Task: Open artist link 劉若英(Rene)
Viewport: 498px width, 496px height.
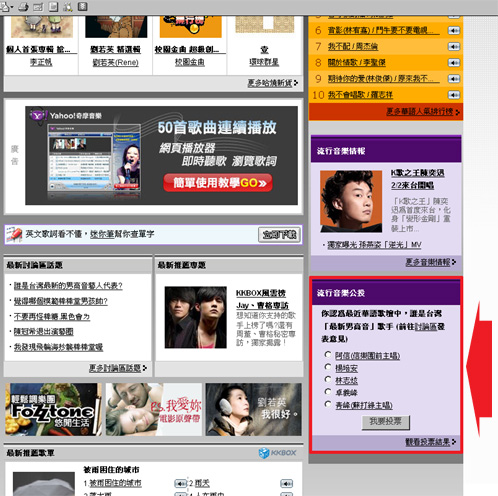Action: coord(115,62)
